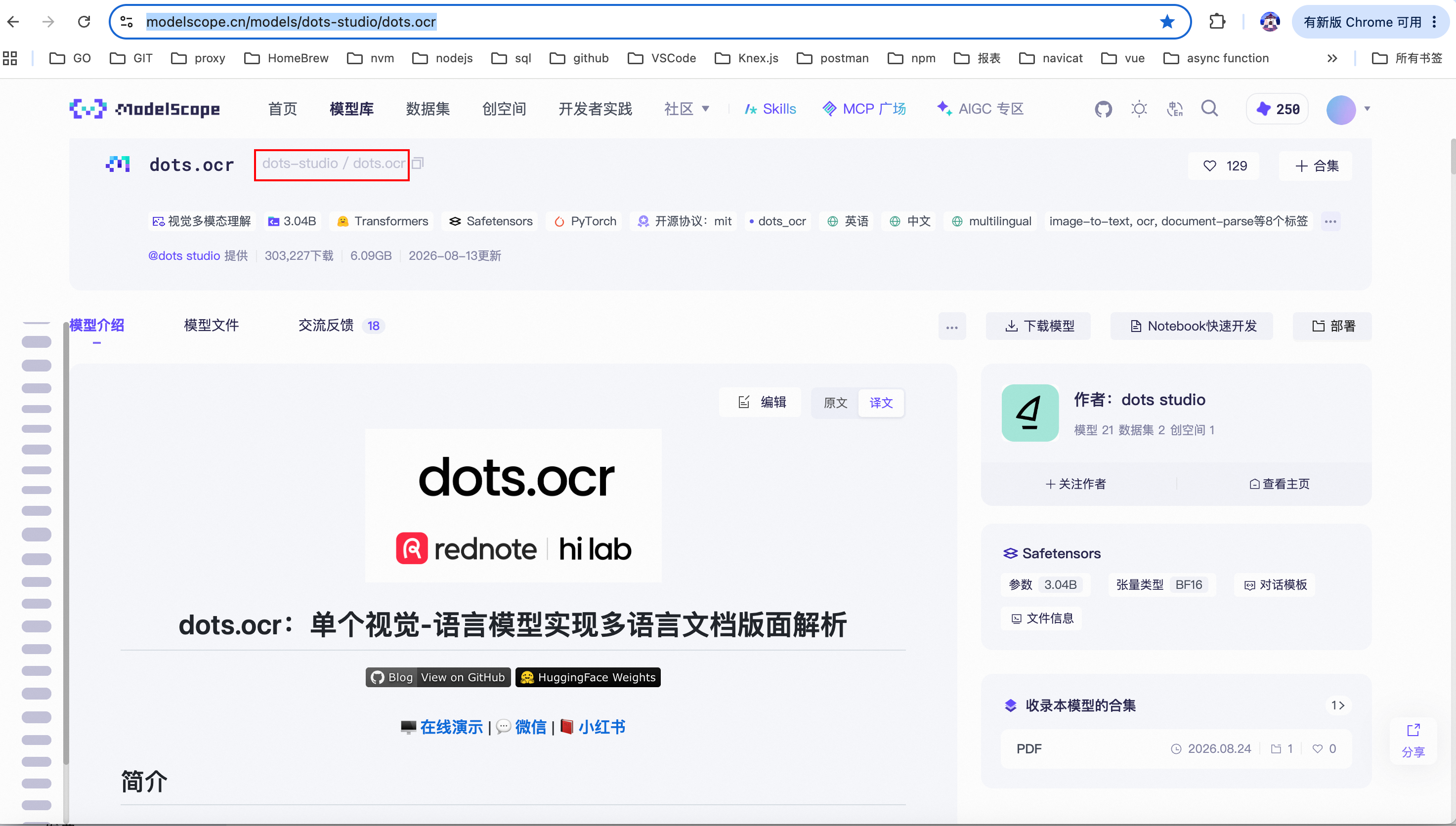Open search with the magnifier icon

point(1209,108)
